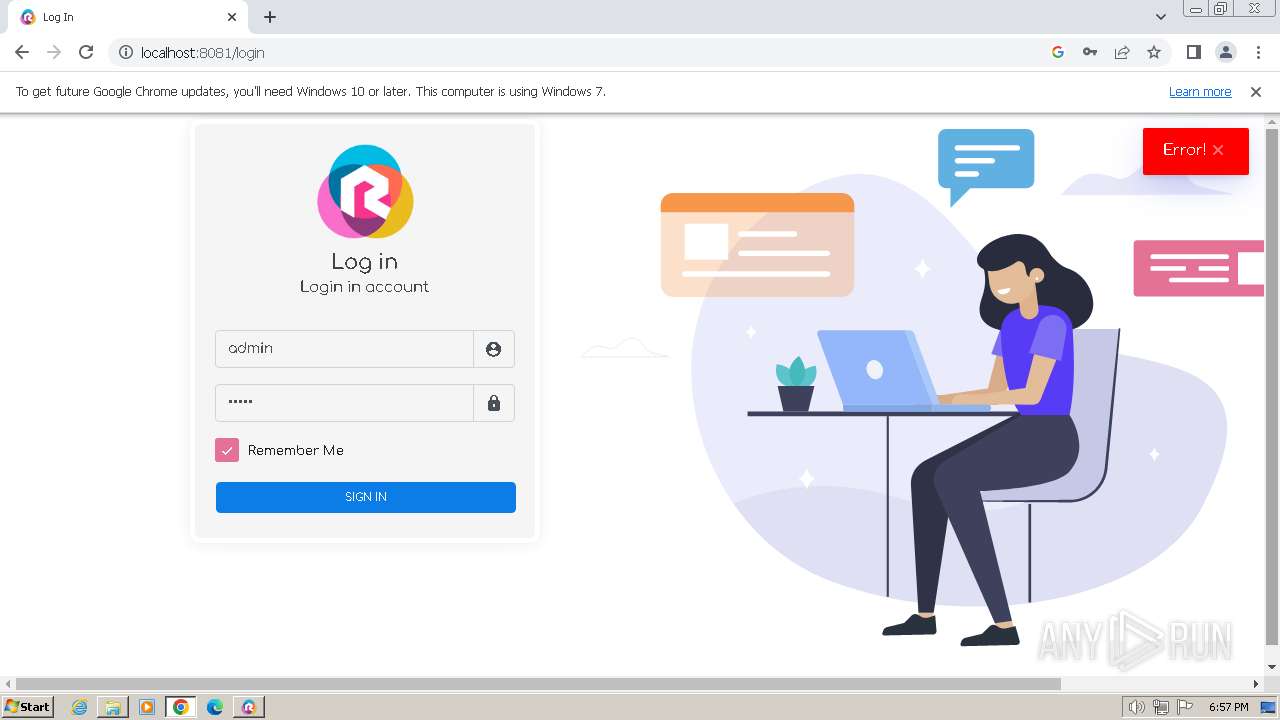The width and height of the screenshot is (1280, 720).
Task: Click the volume speaker tray icon
Action: [1136, 707]
